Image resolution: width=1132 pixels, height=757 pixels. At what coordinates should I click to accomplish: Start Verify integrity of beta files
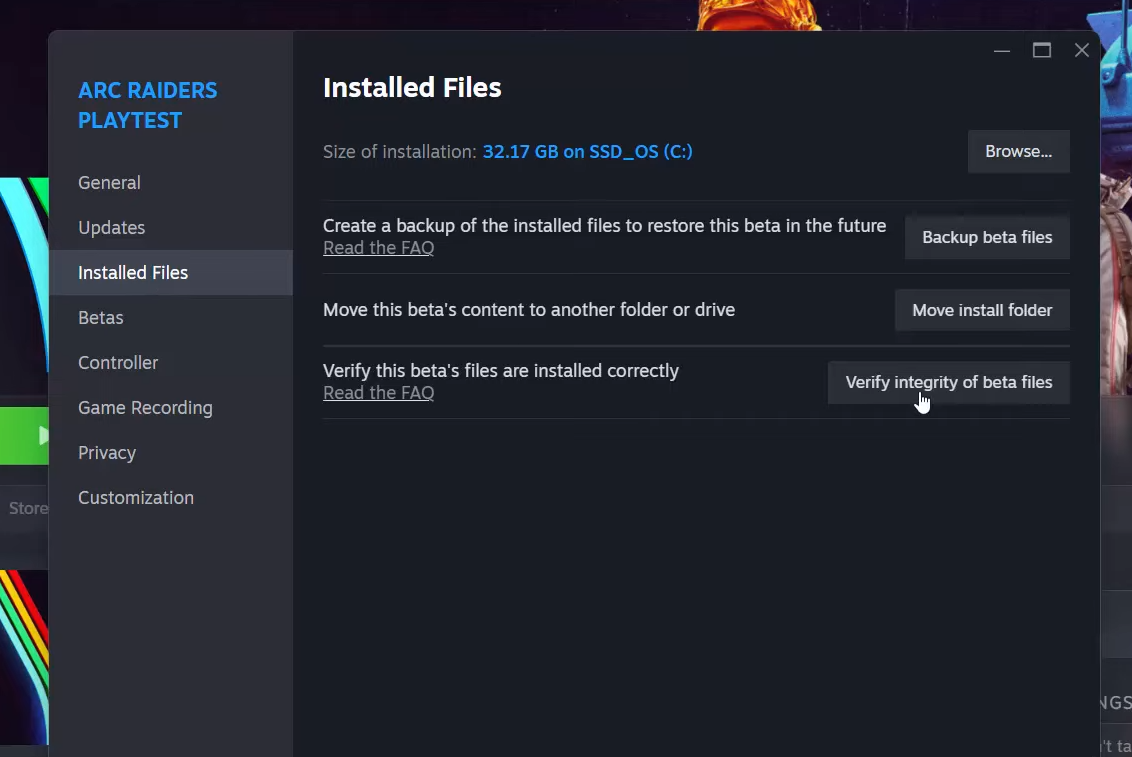pyautogui.click(x=948, y=383)
